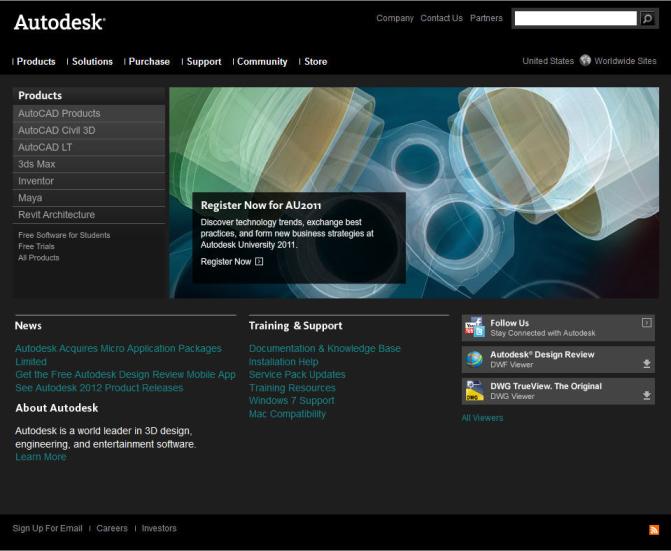This screenshot has width=671, height=551.
Task: Click Follow Us title text
Action: [x=509, y=323]
